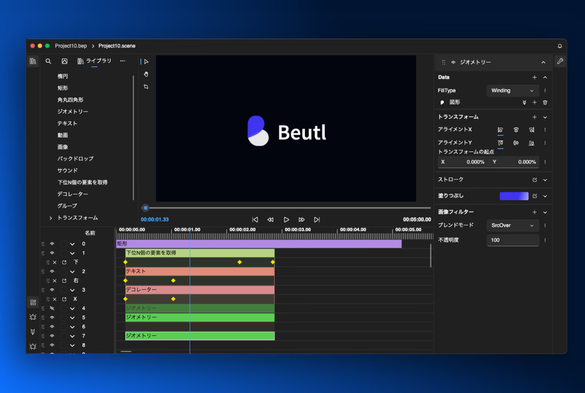Click the preview seek slider handle
Viewport: 585px width, 393px height.
coord(146,208)
